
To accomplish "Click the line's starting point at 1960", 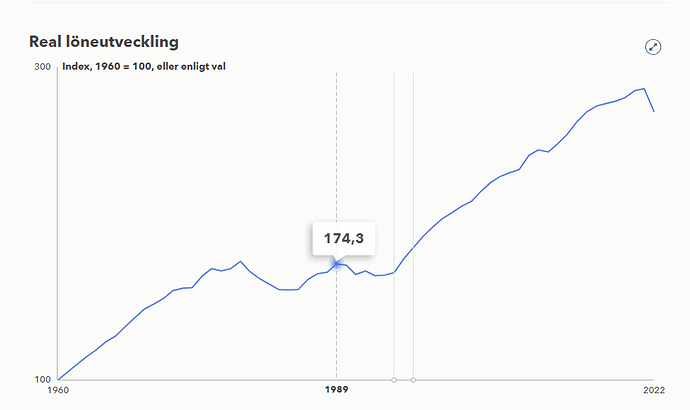I will (59, 379).
